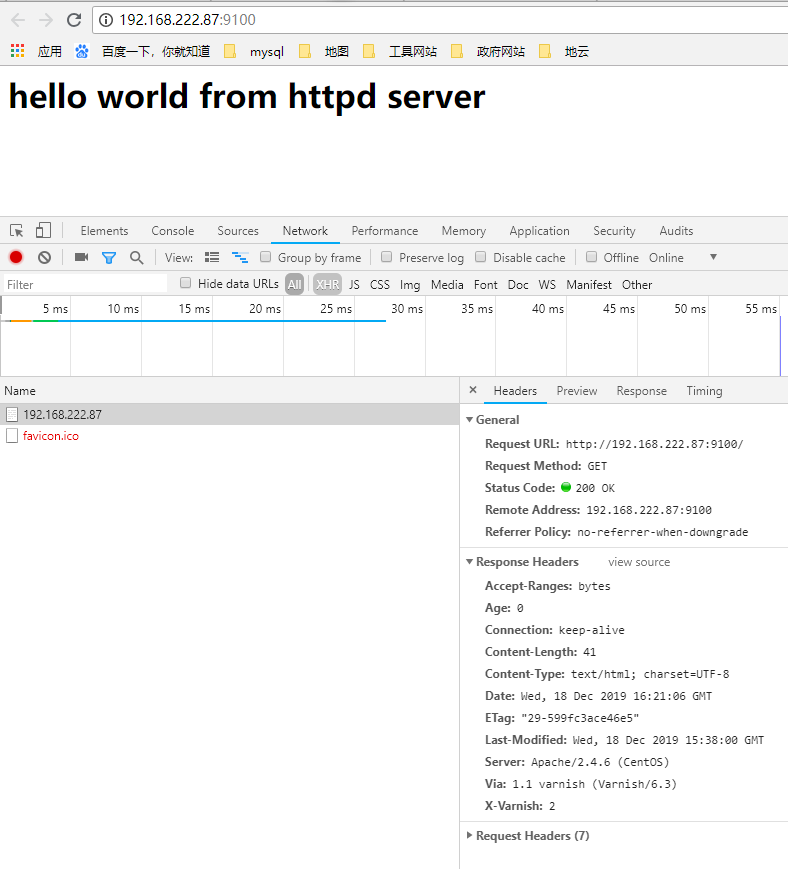Open the Online throttling dropdown
Image resolution: width=788 pixels, height=869 pixels.
pos(683,258)
